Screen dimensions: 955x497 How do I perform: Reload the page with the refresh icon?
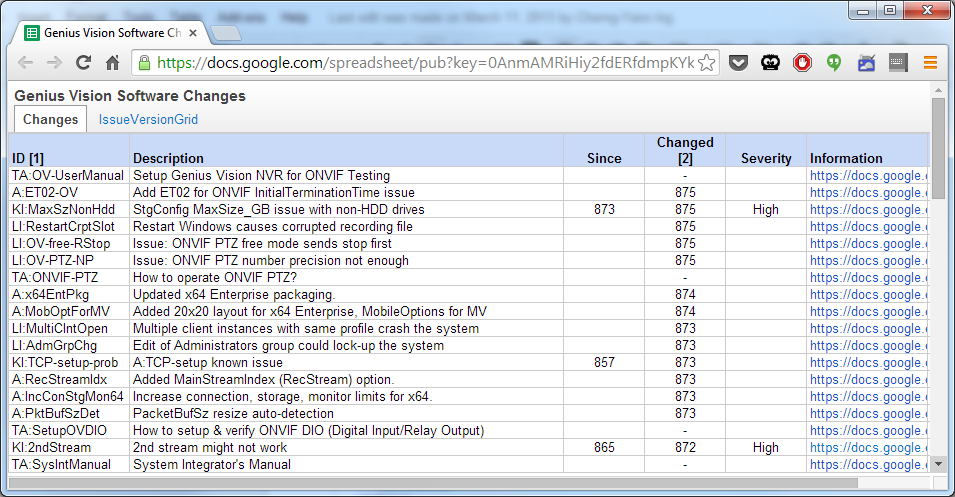pos(83,62)
